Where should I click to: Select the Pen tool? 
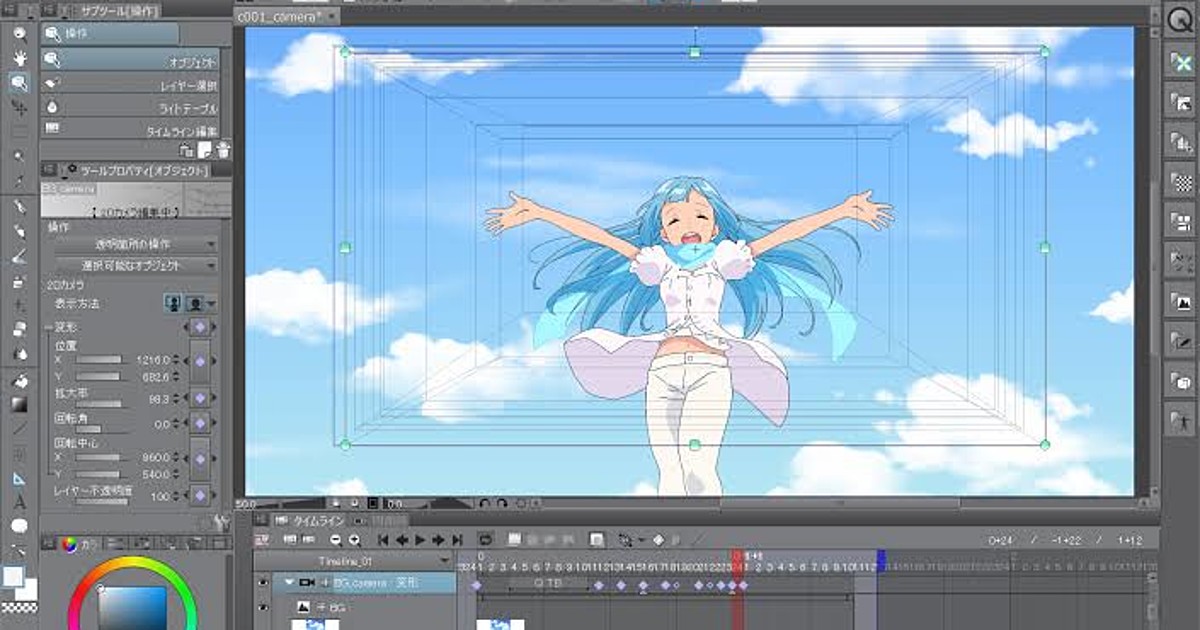tap(19, 207)
